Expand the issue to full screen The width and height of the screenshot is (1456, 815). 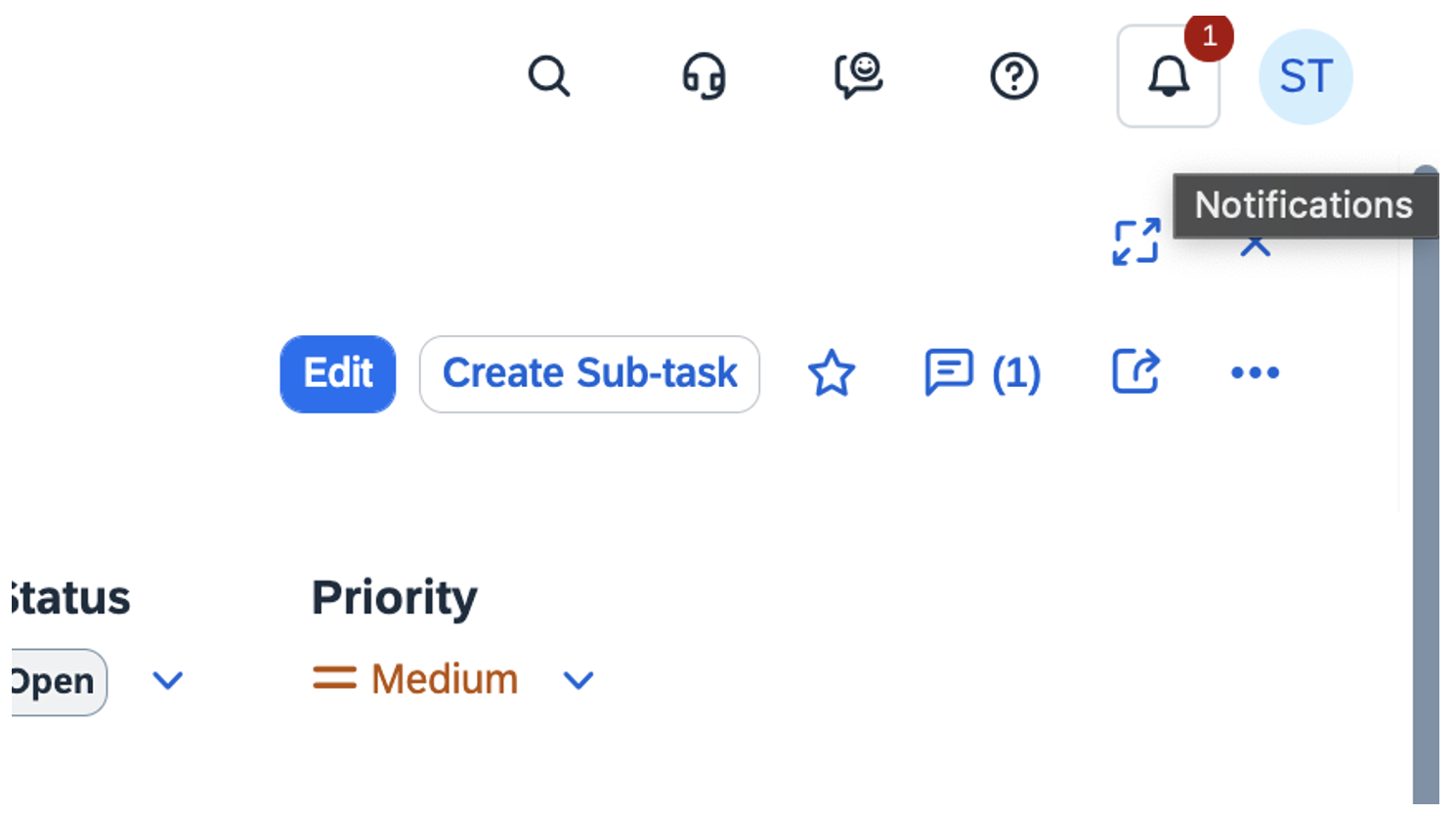click(x=1135, y=241)
